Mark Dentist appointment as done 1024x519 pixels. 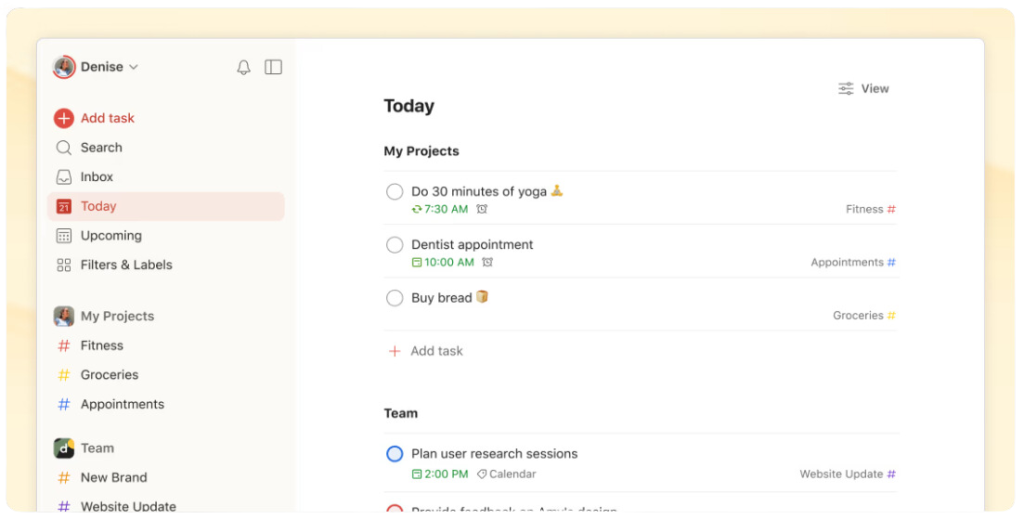[395, 245]
